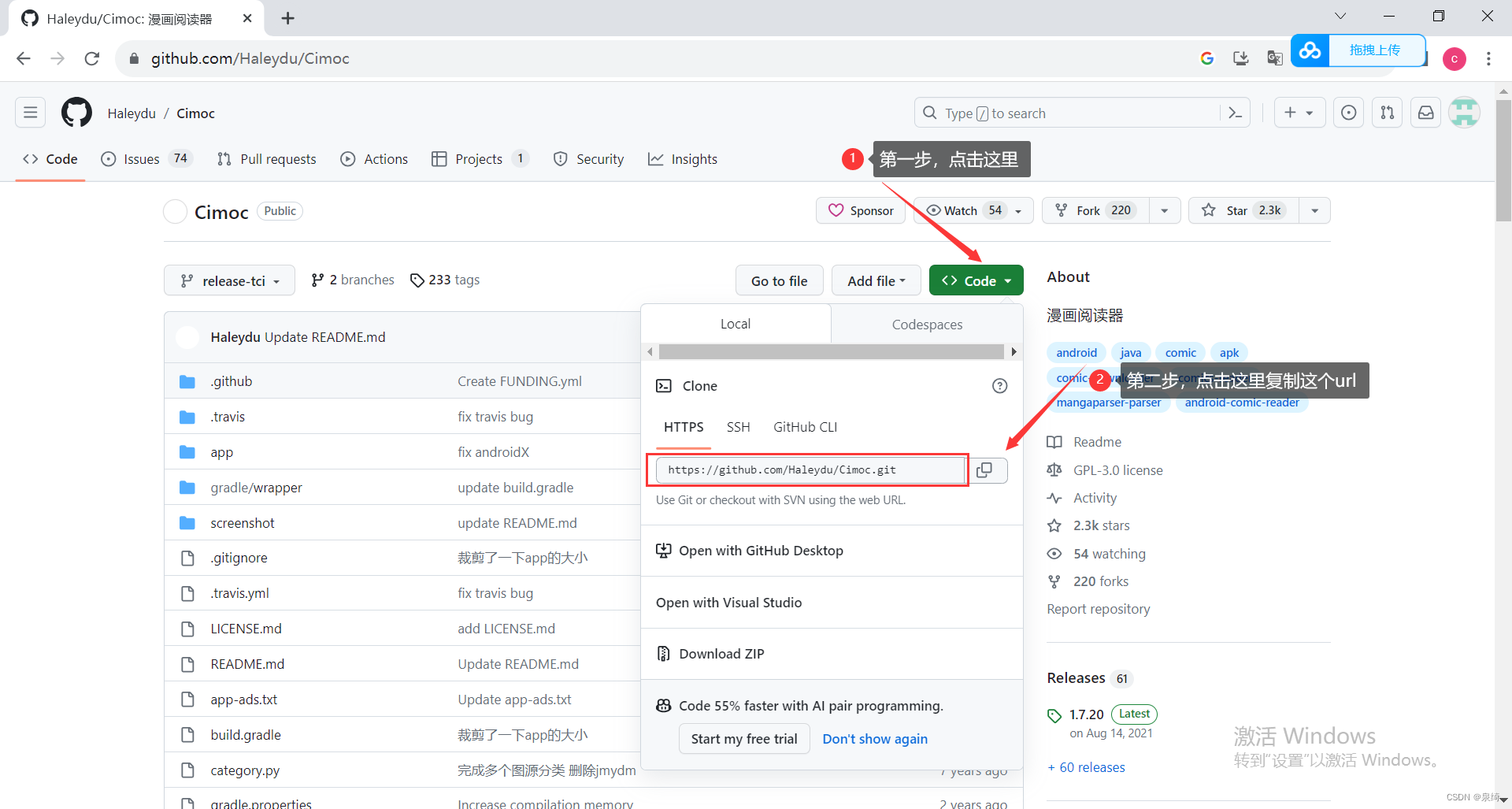Click the browser address bar
Screen dimensions: 1512x809
tap(654, 58)
